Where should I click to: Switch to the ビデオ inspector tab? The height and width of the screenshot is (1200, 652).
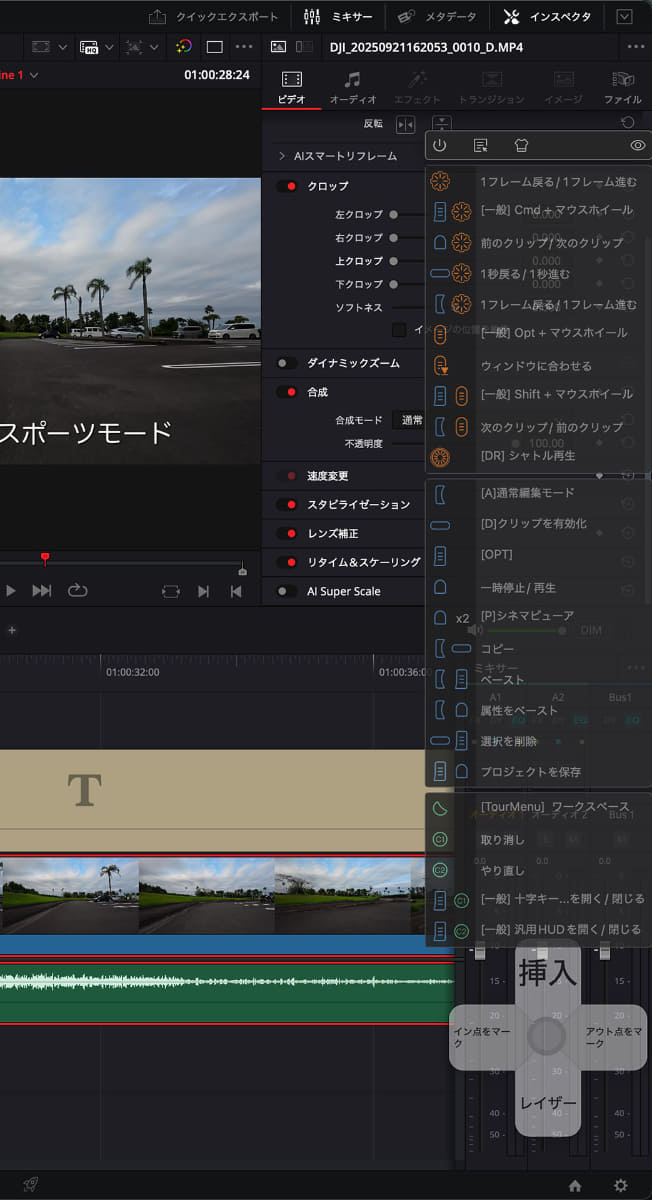(291, 87)
